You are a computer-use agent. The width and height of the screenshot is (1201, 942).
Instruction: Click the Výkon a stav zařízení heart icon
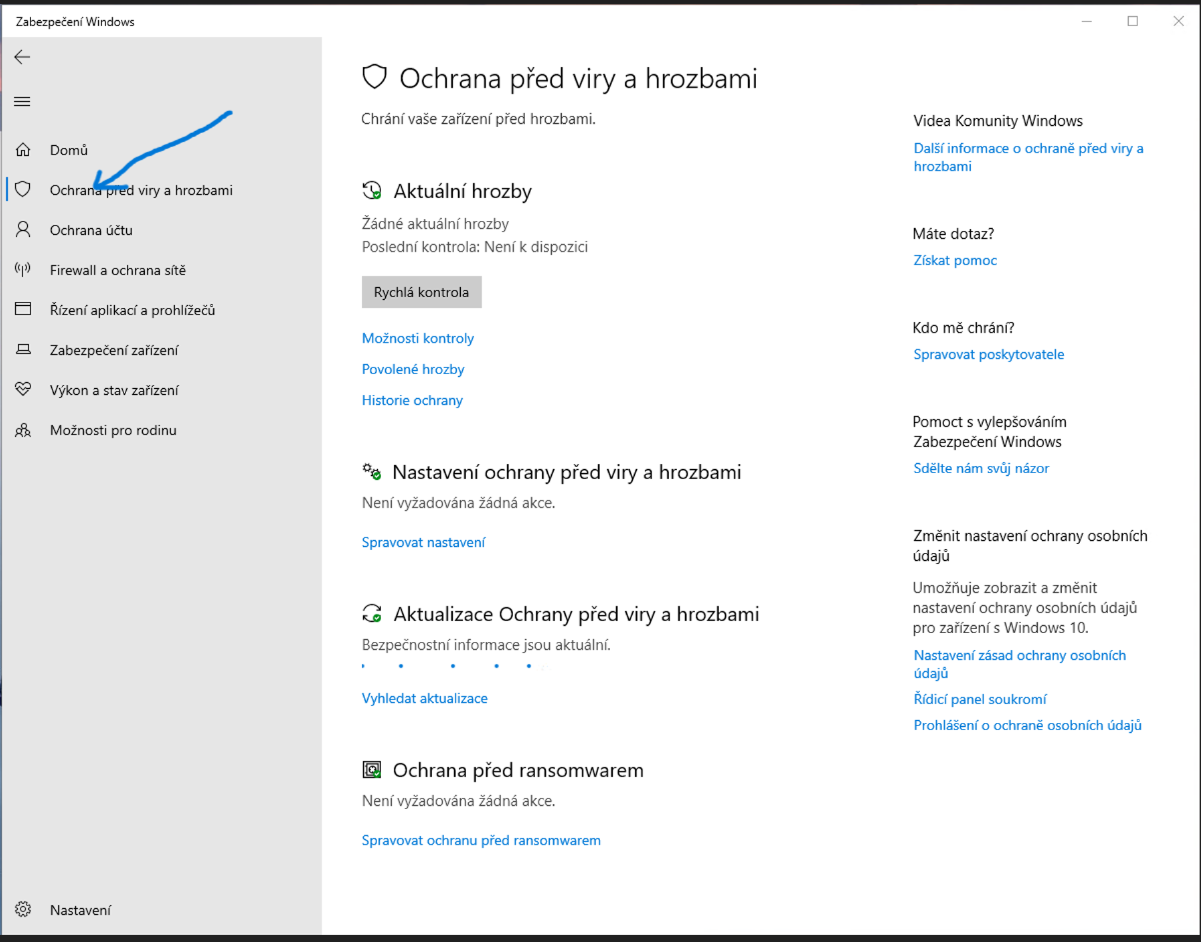pos(23,390)
